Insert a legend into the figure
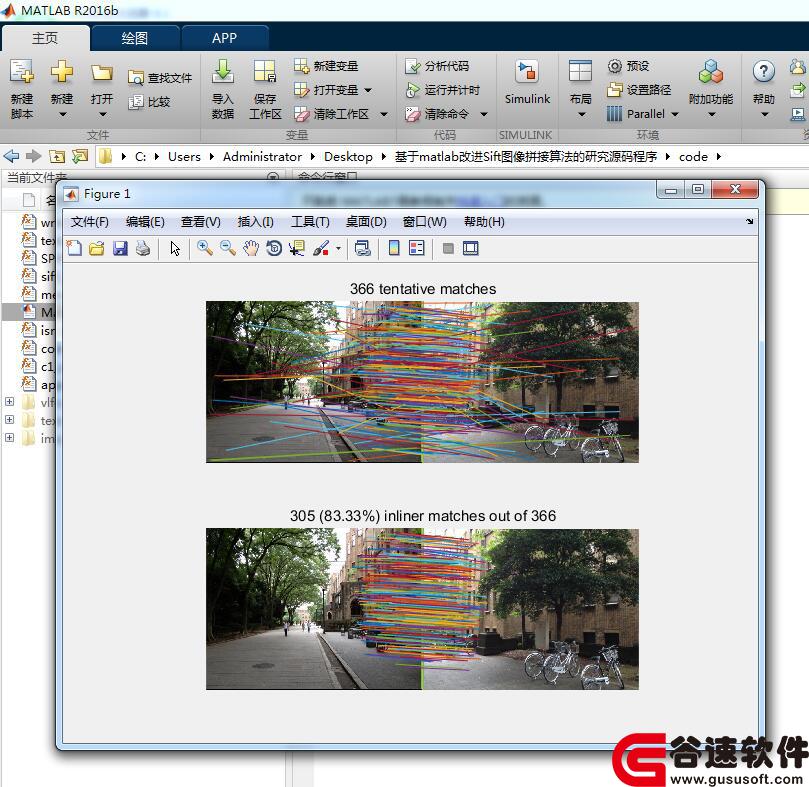 416,248
